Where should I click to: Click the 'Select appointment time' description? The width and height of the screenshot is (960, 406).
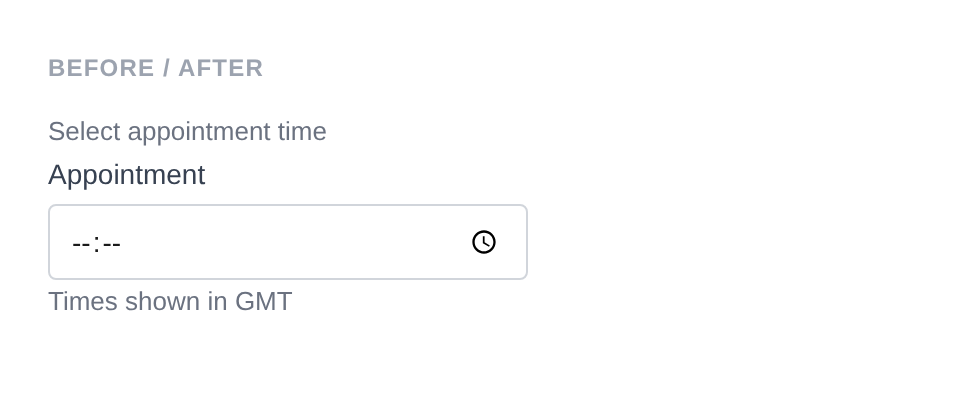pyautogui.click(x=187, y=132)
